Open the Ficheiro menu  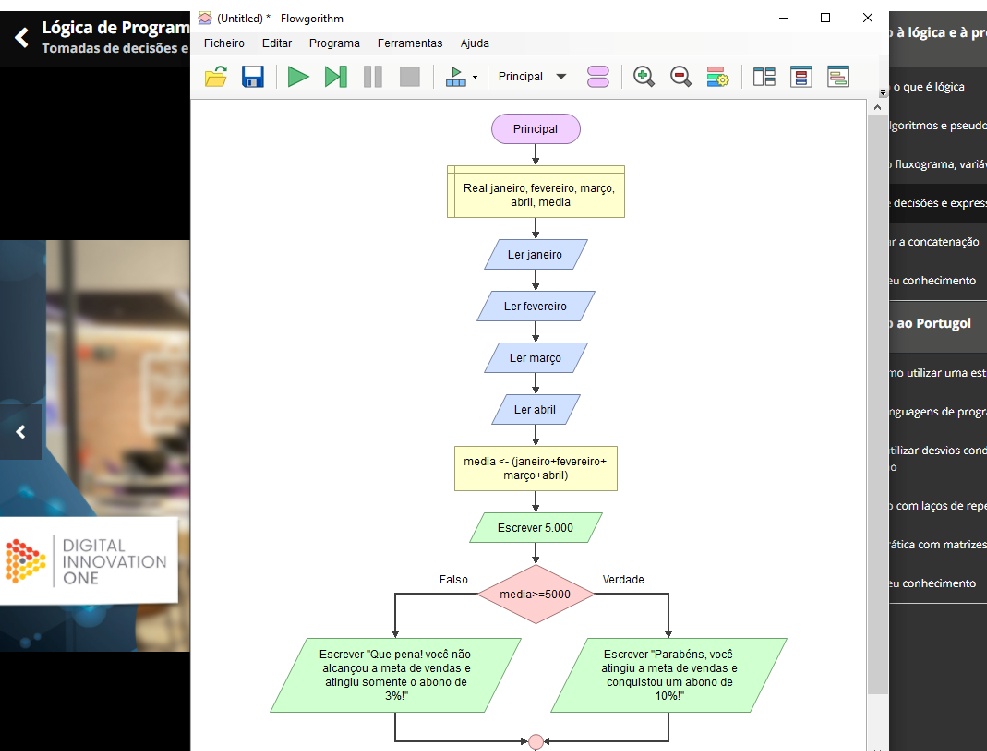point(224,43)
